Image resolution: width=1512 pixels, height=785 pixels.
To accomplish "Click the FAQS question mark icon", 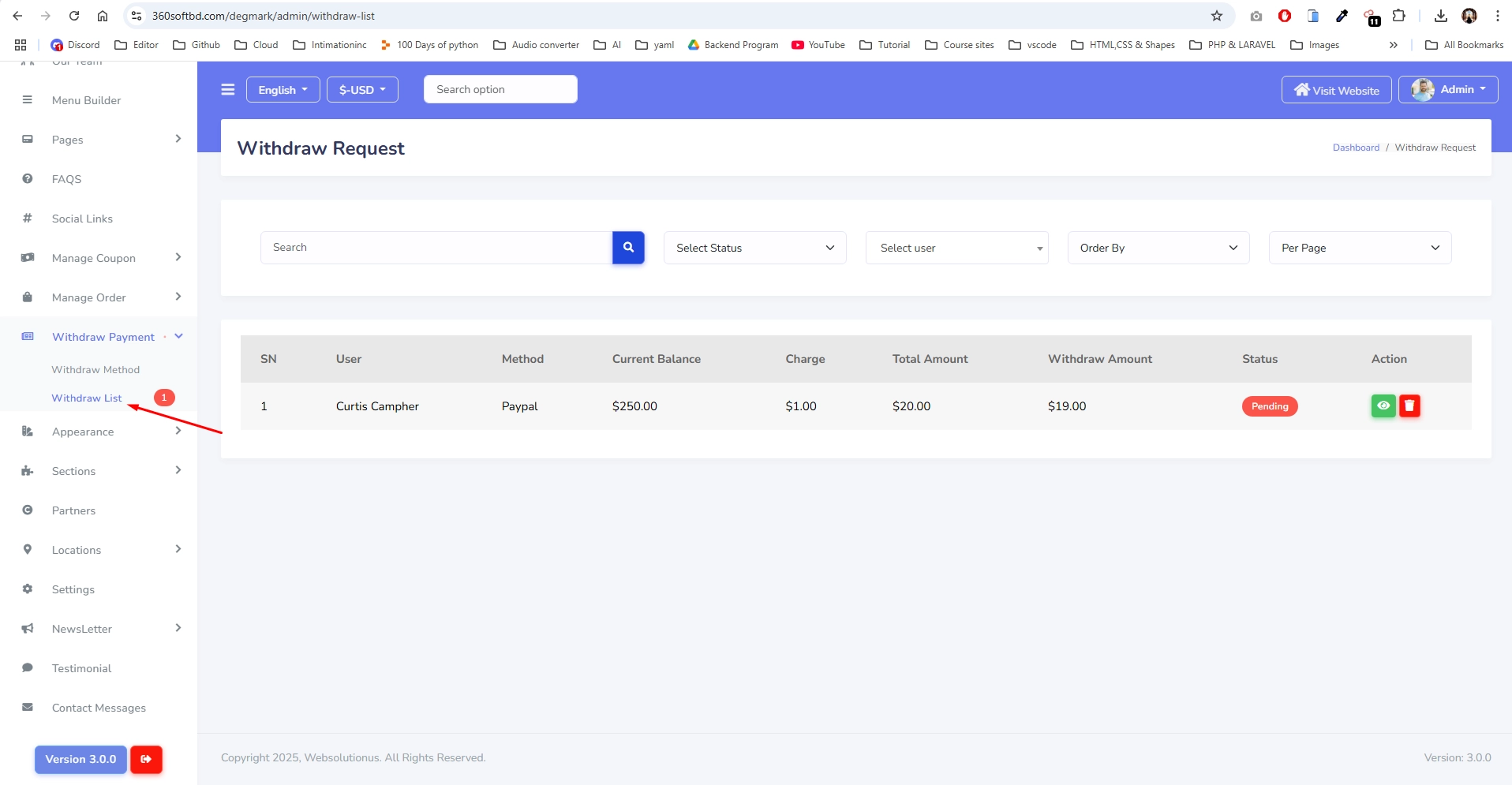I will tap(28, 179).
